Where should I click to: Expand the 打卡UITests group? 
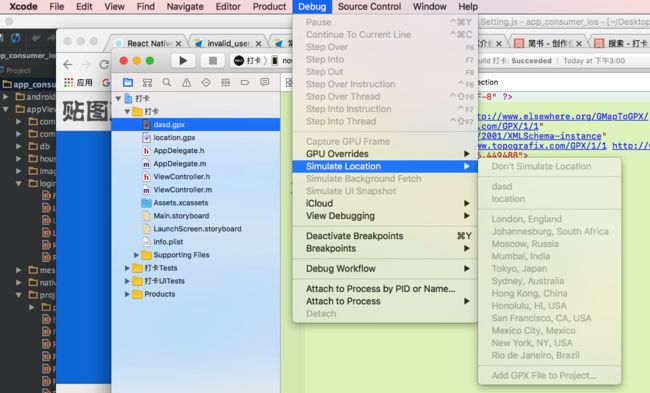coord(127,281)
